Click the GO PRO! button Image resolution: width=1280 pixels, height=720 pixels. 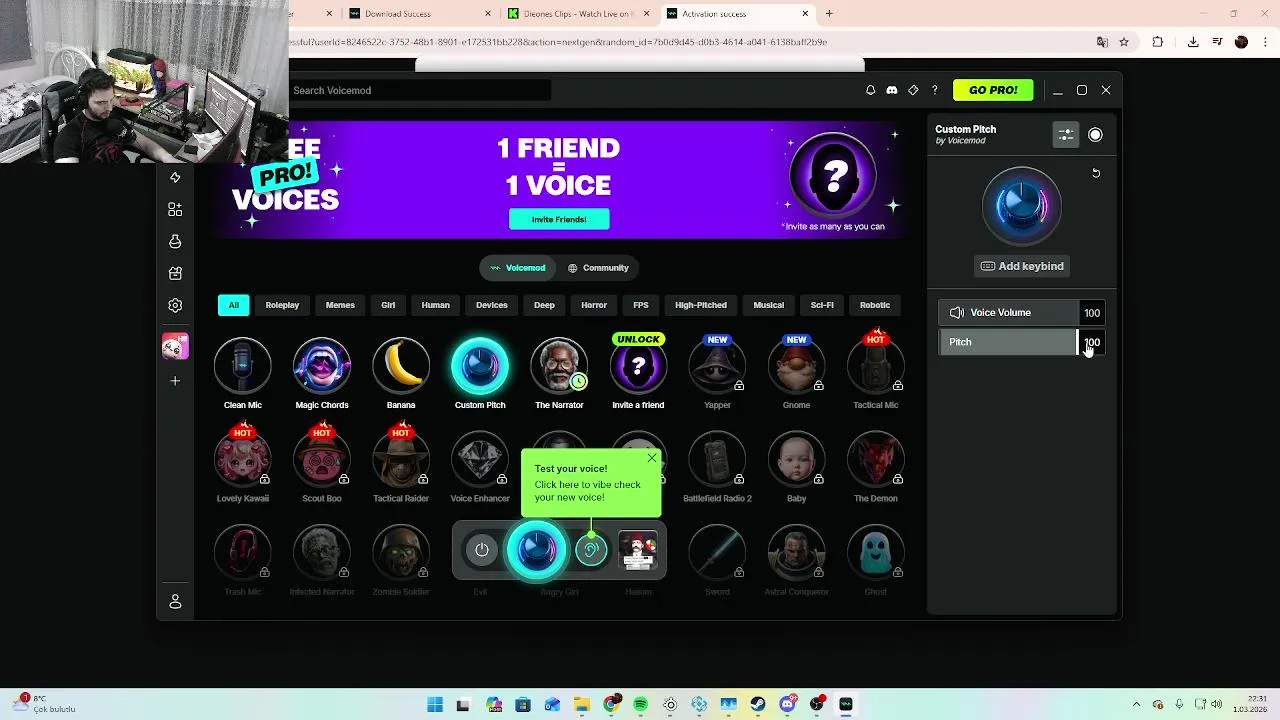(993, 90)
